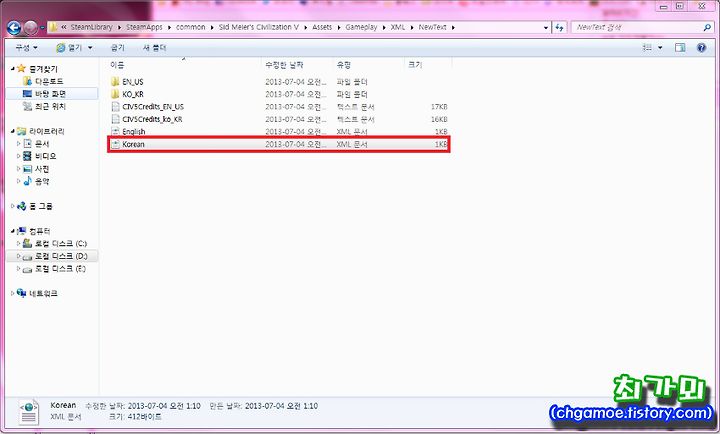Click the EN_US folder name

(133, 82)
